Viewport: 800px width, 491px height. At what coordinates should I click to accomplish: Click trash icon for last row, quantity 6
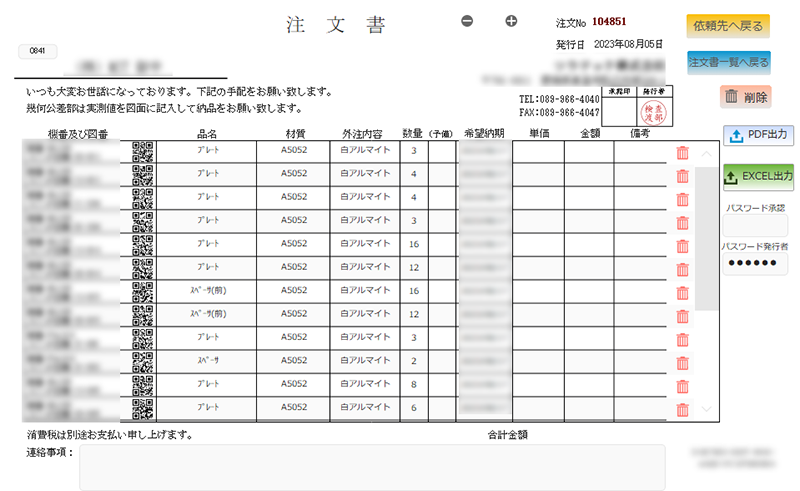click(683, 409)
